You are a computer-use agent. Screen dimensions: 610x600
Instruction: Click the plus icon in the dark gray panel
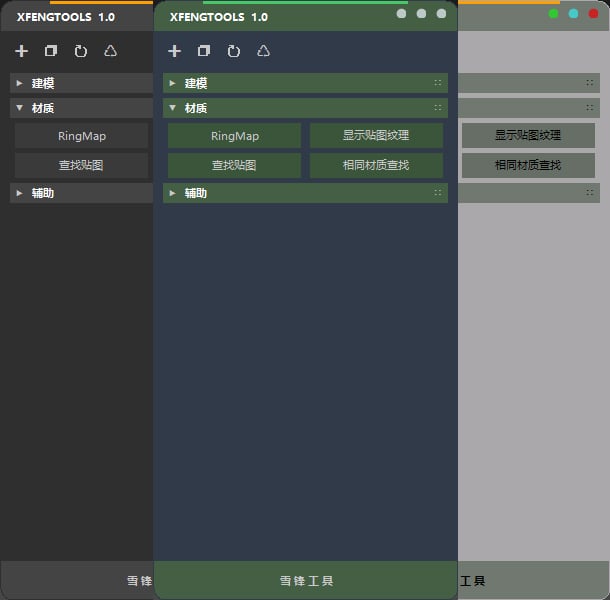pyautogui.click(x=22, y=51)
